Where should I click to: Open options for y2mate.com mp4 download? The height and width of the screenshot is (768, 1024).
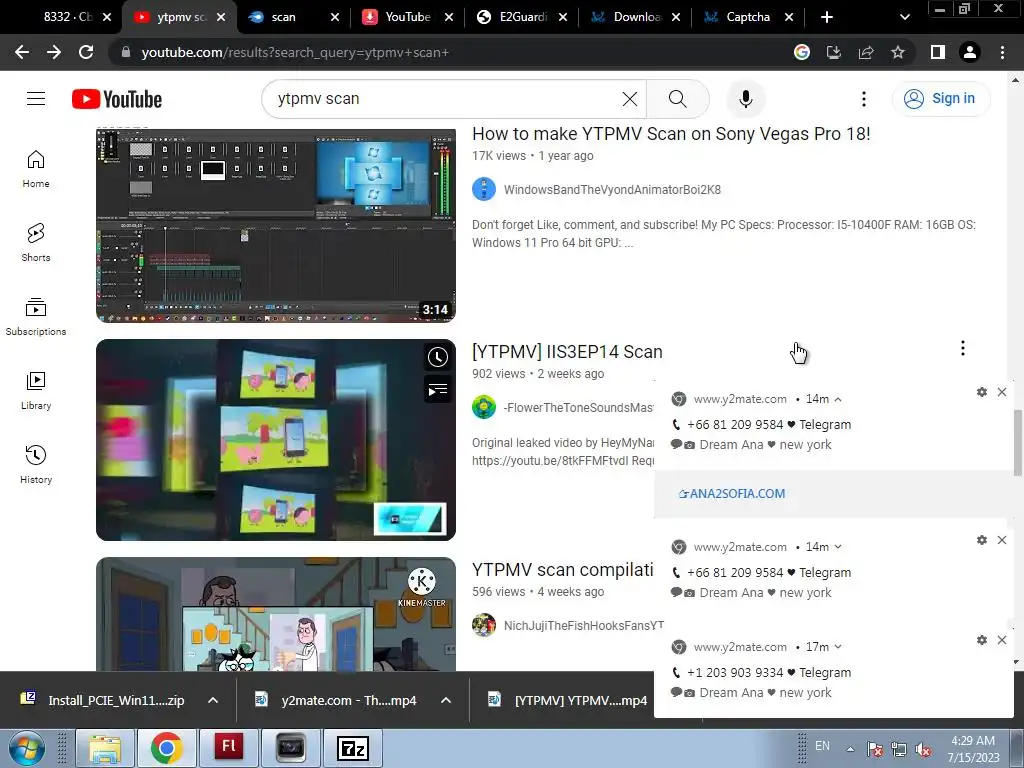coord(446,700)
